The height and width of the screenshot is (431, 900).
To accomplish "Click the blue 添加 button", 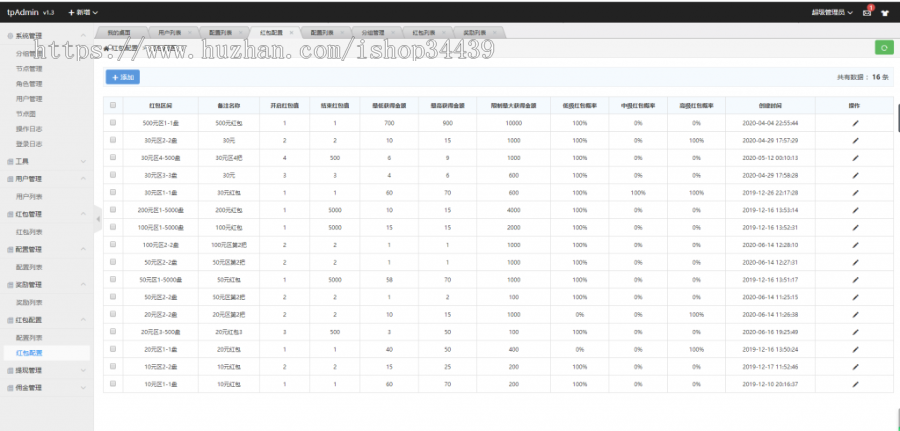I will click(x=123, y=76).
